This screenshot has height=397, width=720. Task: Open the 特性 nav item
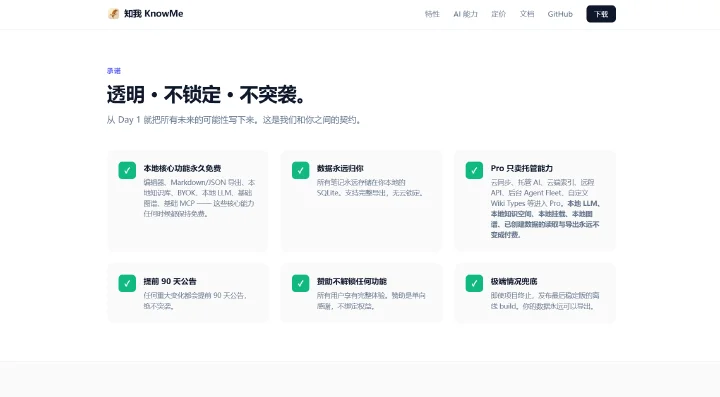point(432,14)
